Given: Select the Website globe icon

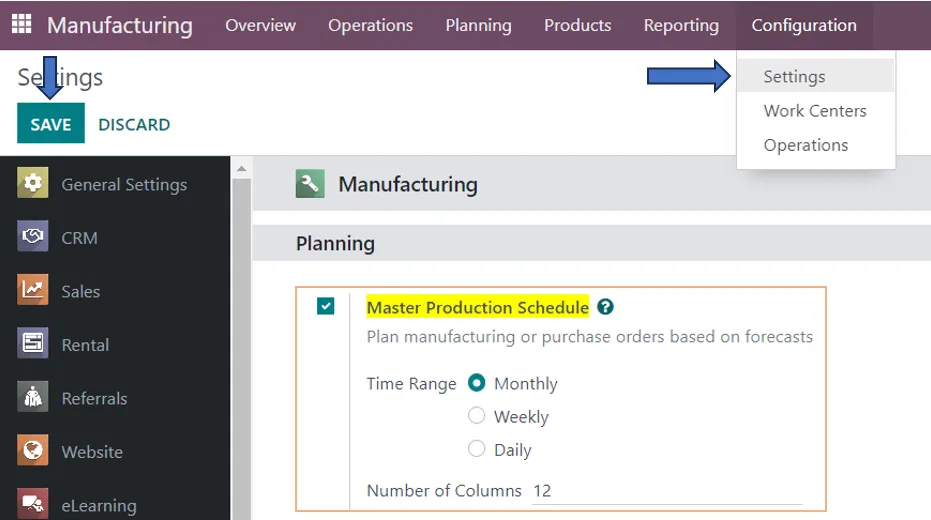Looking at the screenshot, I should (33, 450).
